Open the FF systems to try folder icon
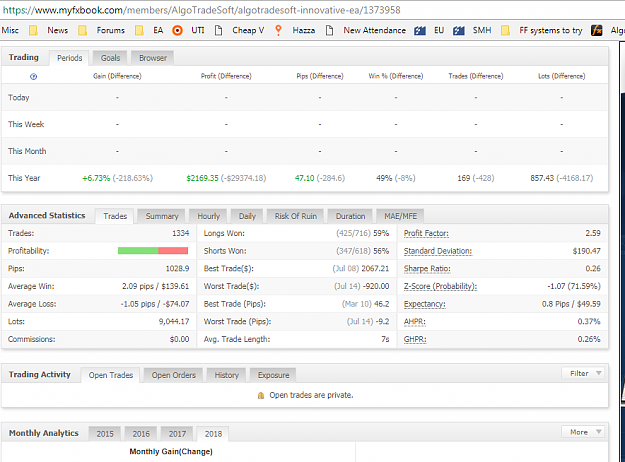625x462 pixels. [x=505, y=30]
